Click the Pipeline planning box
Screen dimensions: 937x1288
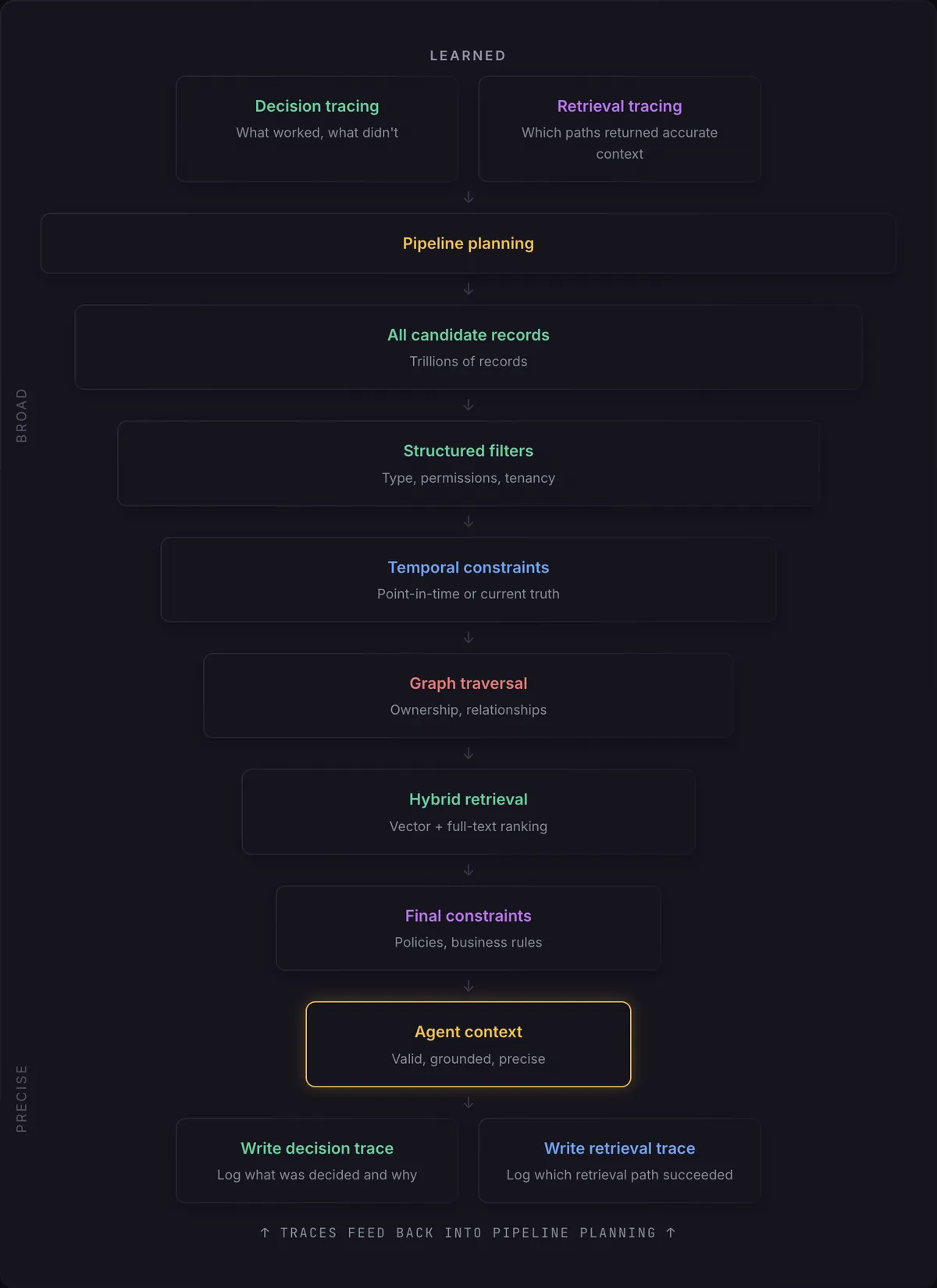click(x=468, y=244)
